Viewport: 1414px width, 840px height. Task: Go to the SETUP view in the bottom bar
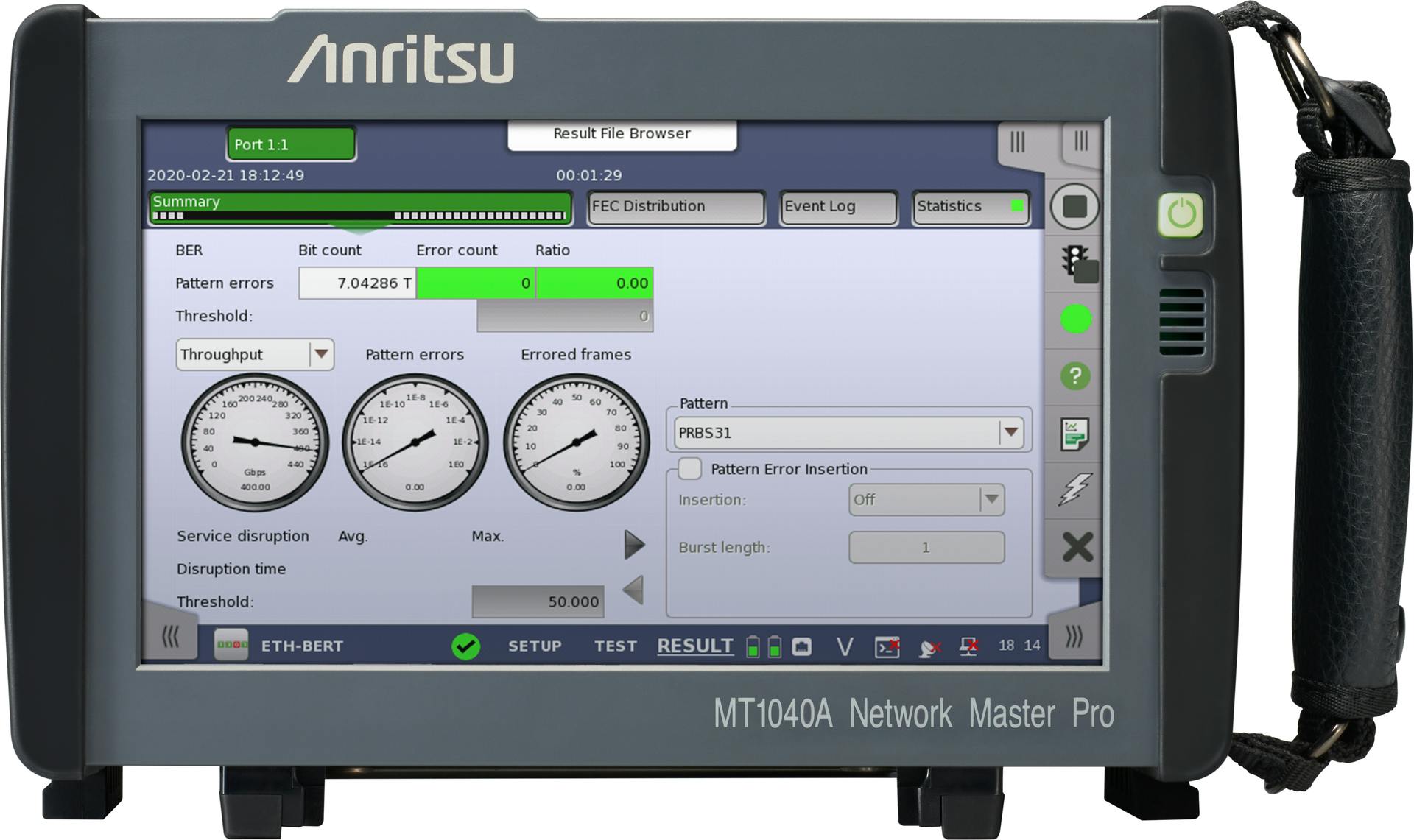[535, 646]
